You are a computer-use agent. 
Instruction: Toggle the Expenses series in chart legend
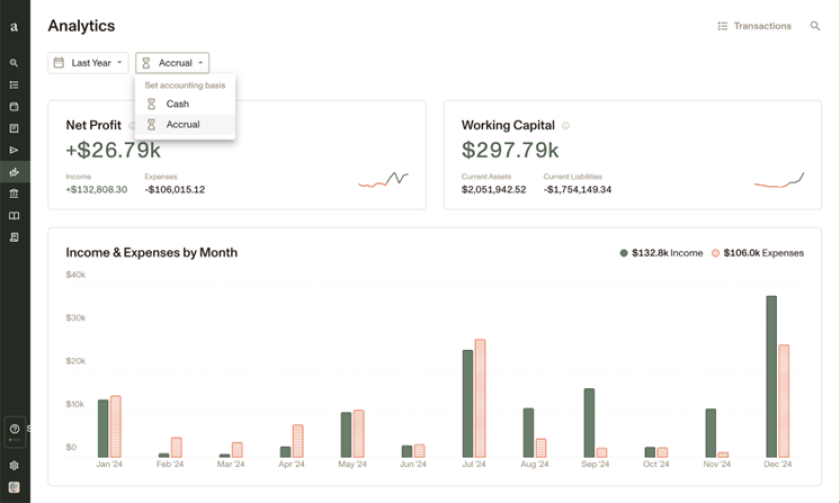tap(757, 253)
